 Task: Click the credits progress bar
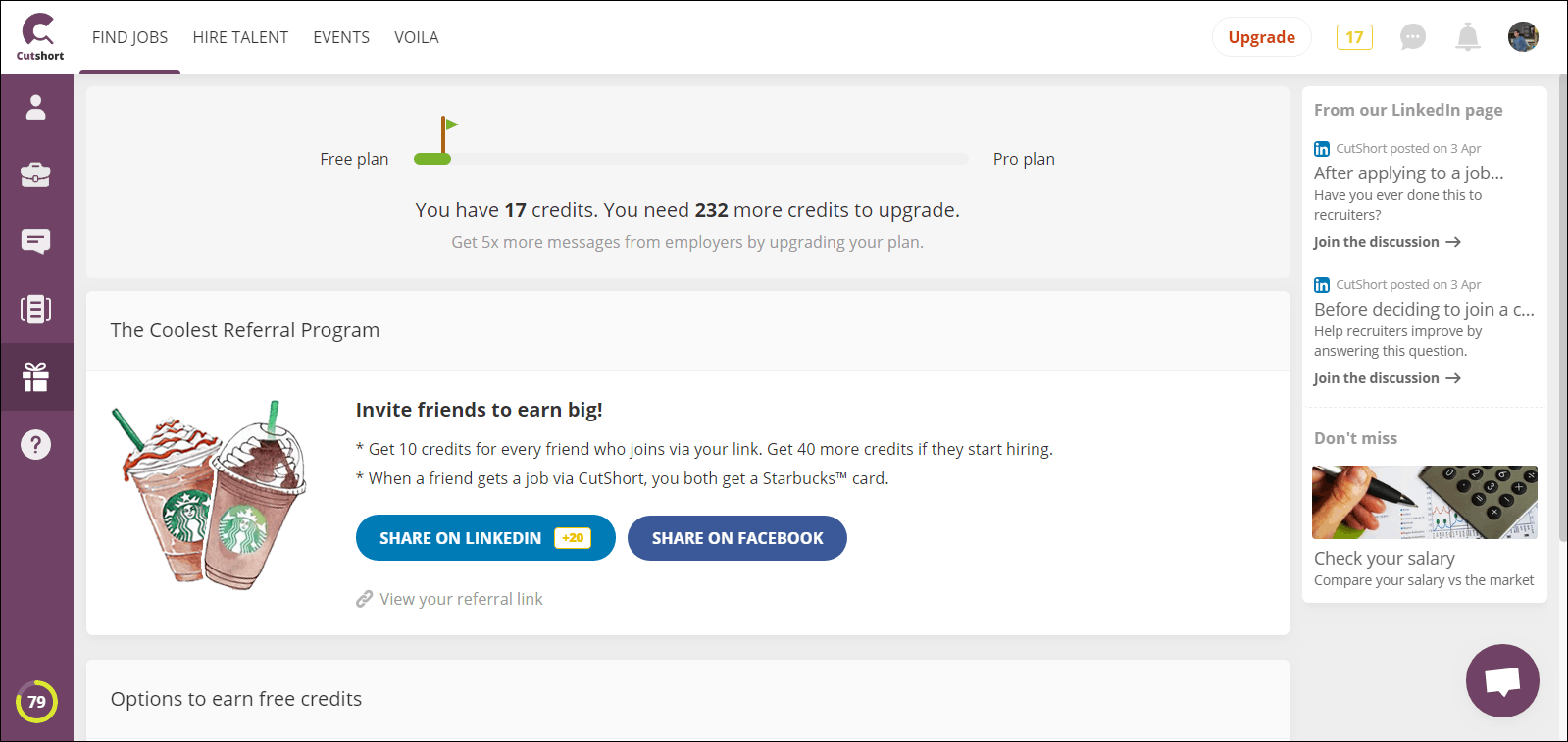point(690,159)
